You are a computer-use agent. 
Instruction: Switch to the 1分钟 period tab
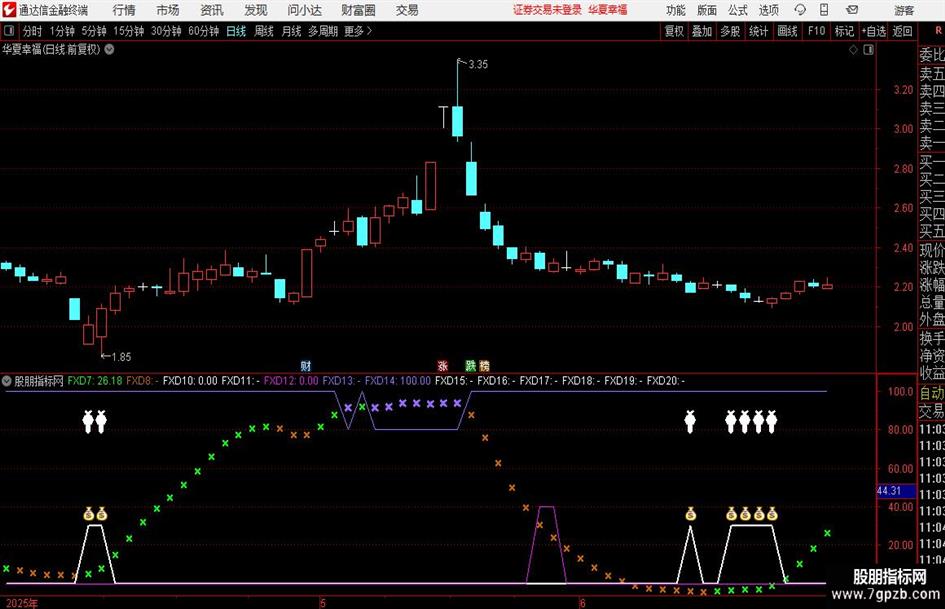62,31
